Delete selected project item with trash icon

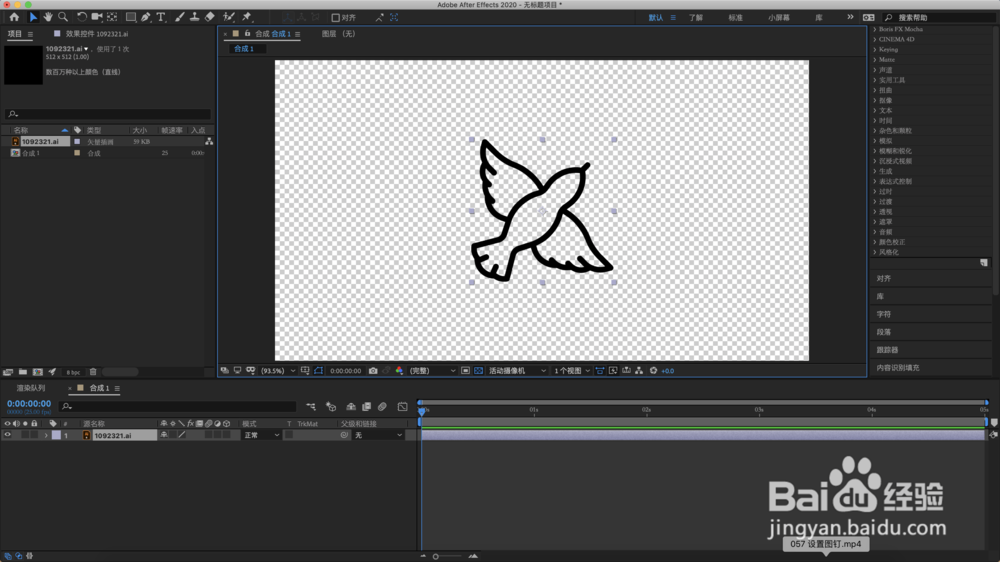93,372
